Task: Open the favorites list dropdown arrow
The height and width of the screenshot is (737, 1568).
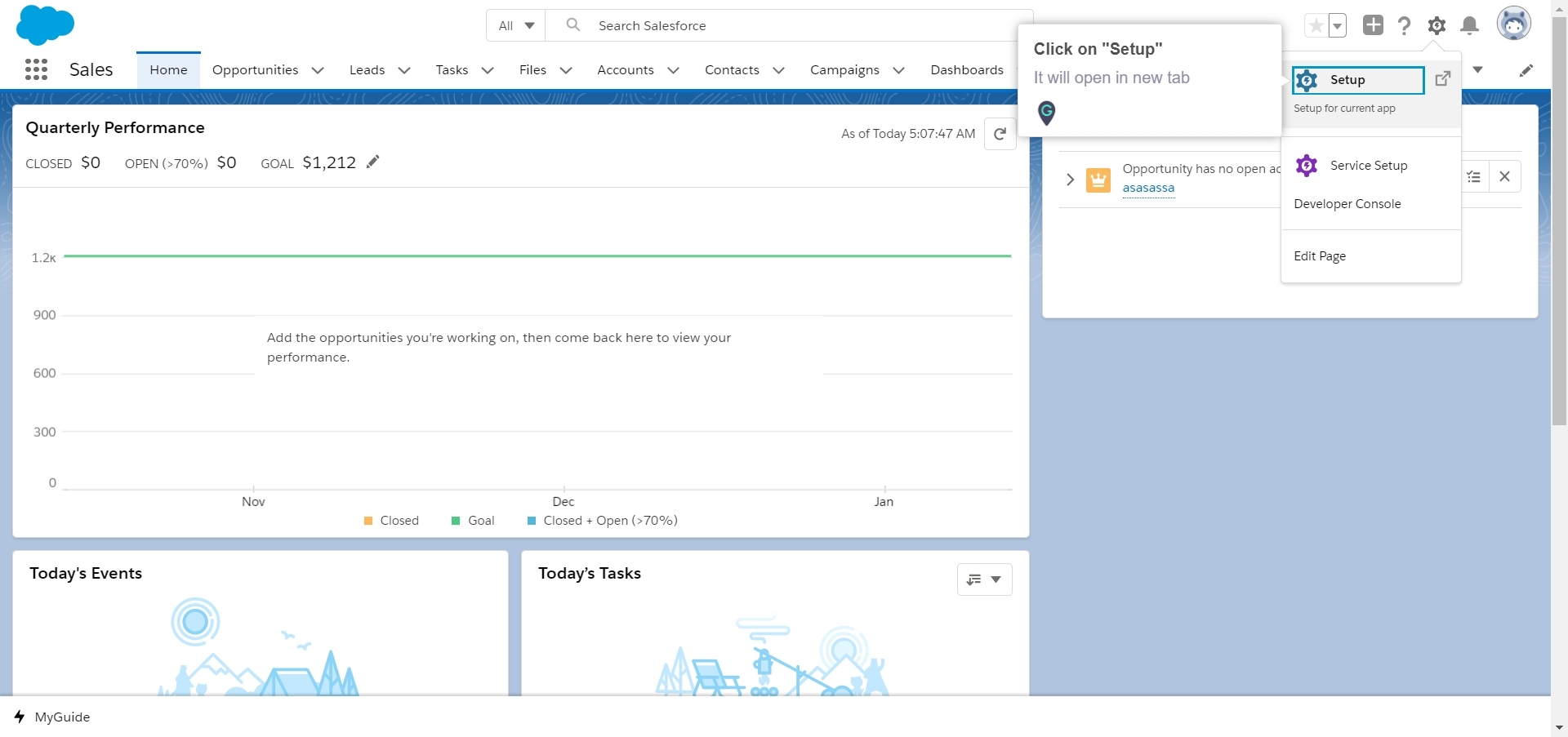Action: coord(1338,26)
